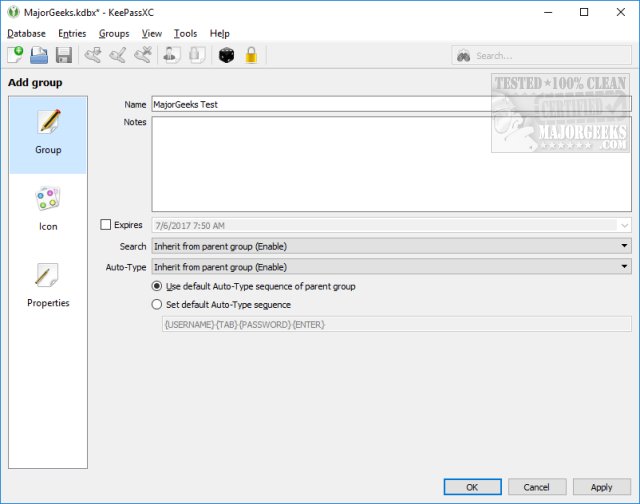Click the KeePassXC app icon in title bar
The height and width of the screenshot is (504, 640).
[x=13, y=12]
